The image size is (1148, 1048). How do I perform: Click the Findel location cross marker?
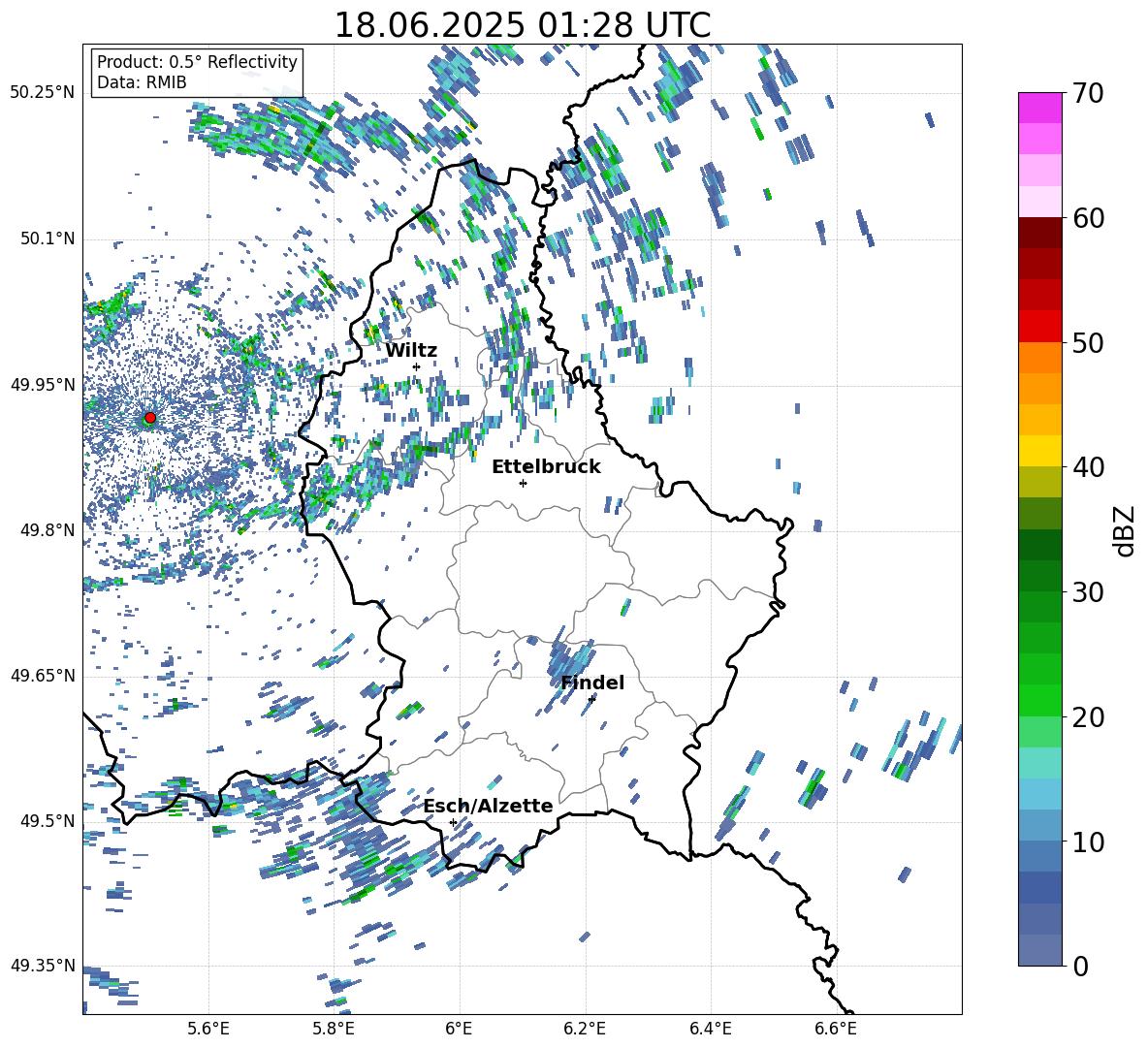tap(591, 699)
